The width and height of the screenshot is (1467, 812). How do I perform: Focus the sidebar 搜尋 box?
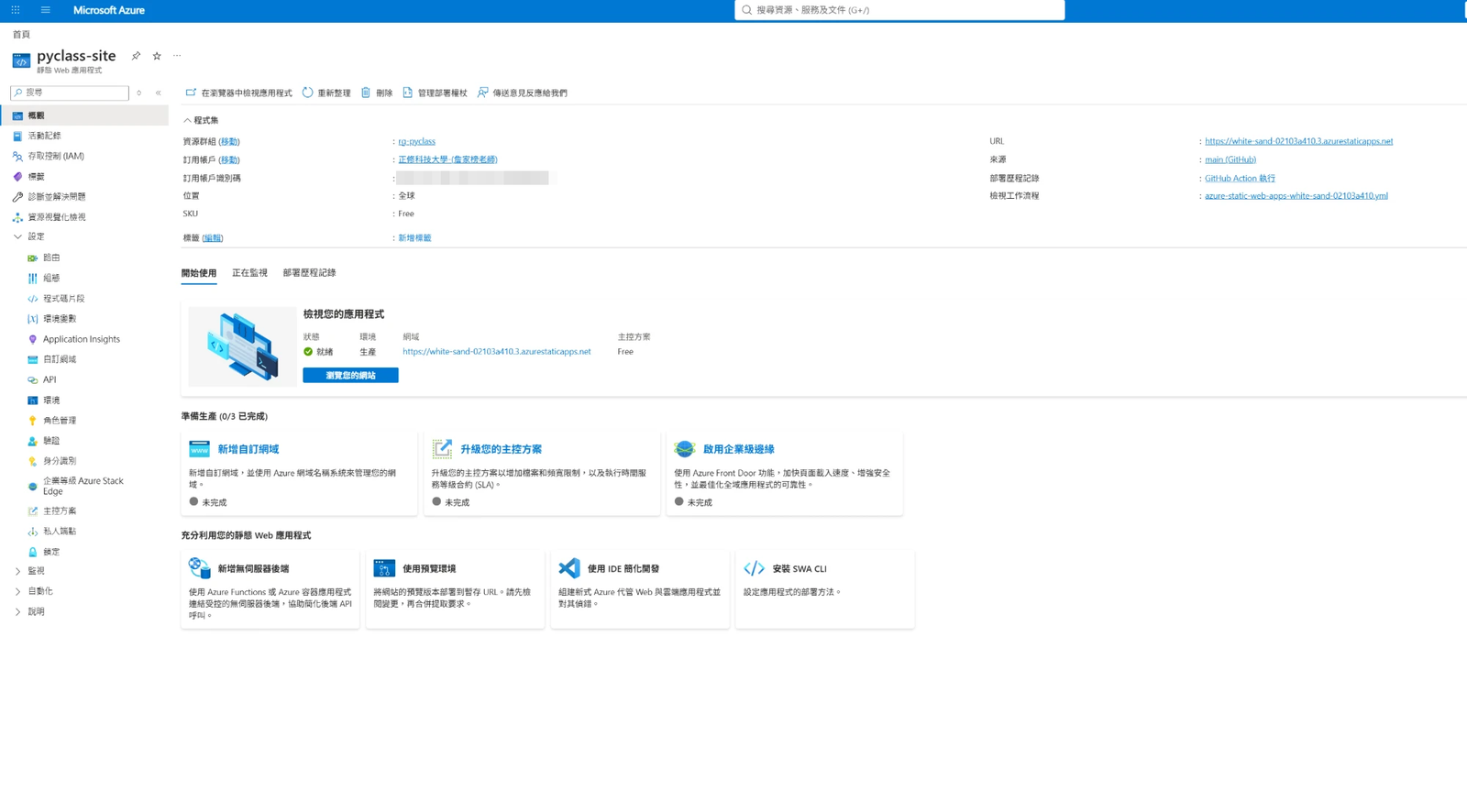[x=70, y=93]
